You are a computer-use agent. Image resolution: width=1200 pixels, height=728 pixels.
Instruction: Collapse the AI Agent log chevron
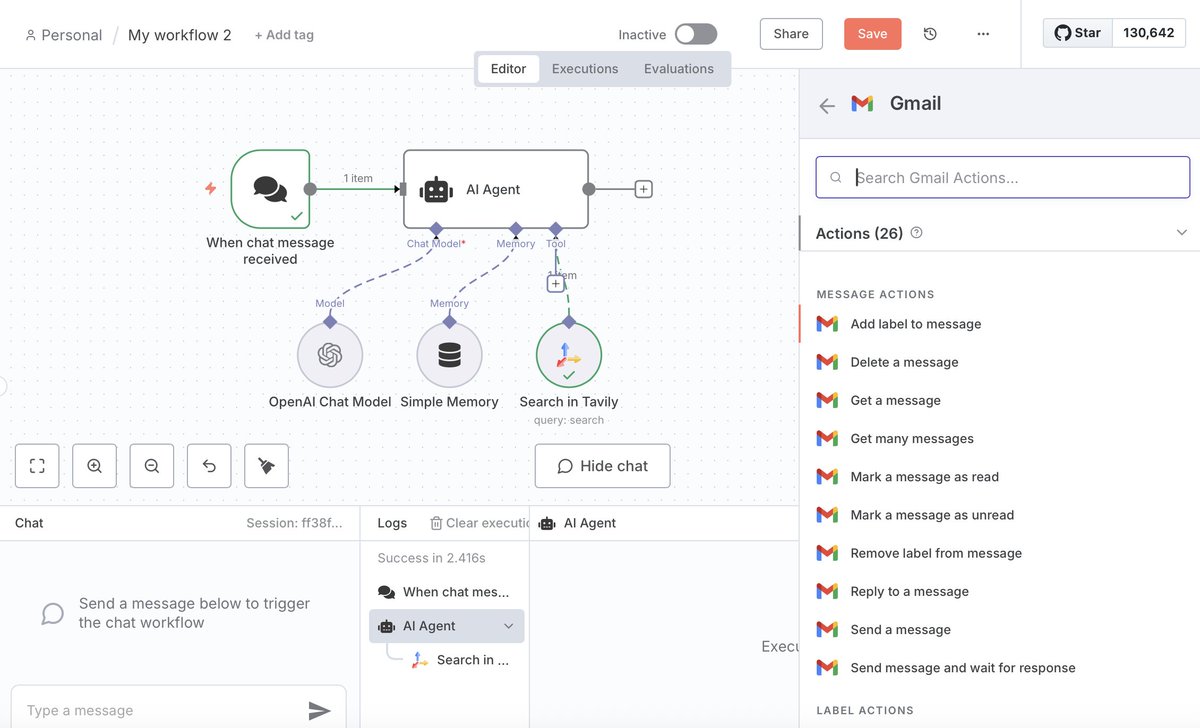[508, 626]
